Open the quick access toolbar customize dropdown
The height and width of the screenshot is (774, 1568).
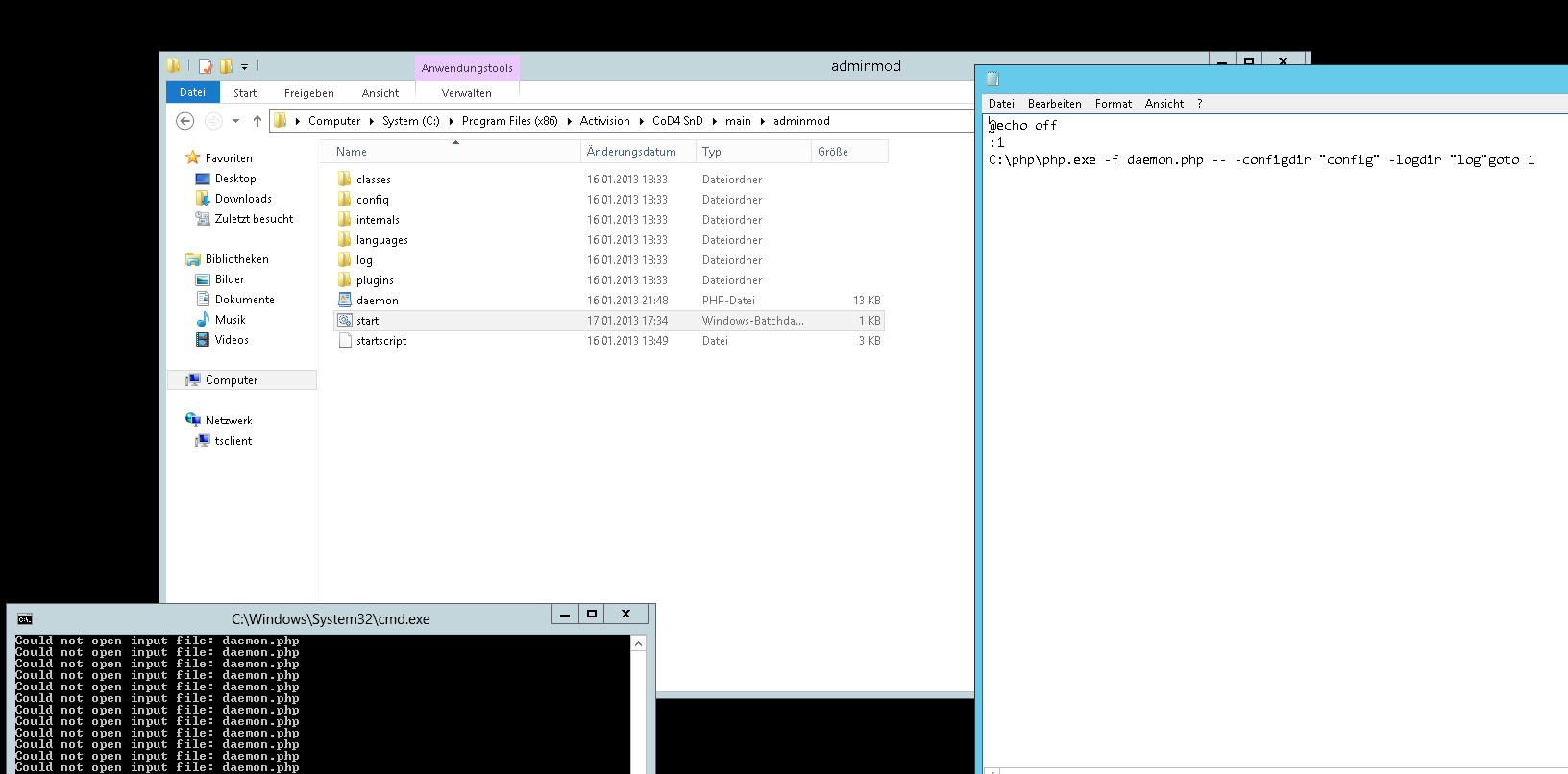click(244, 67)
